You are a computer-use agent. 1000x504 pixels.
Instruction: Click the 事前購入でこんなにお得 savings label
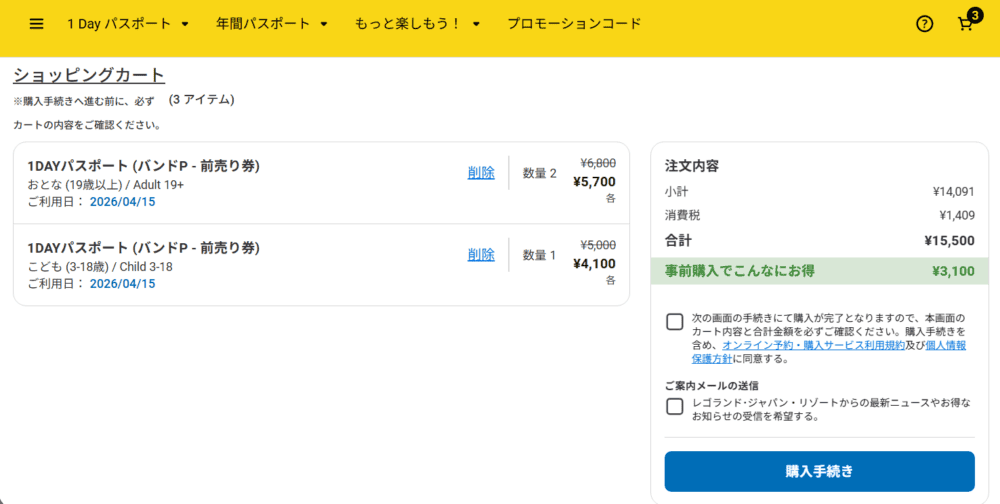(739, 271)
